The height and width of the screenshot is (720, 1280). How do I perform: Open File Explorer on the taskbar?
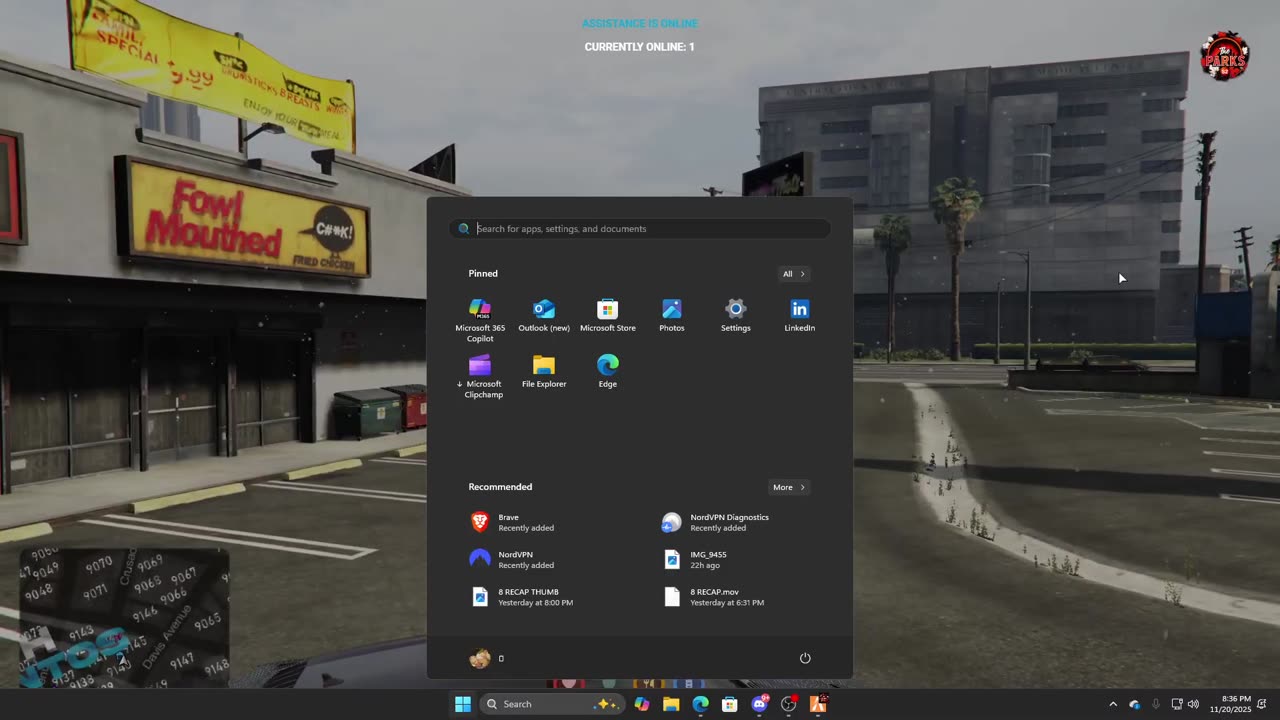click(671, 704)
